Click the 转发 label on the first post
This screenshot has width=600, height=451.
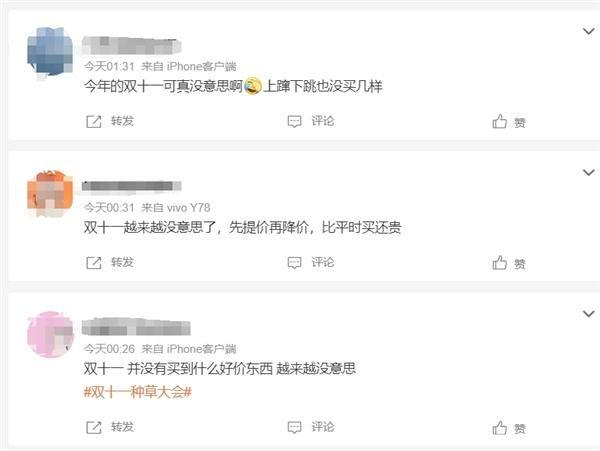tap(122, 121)
